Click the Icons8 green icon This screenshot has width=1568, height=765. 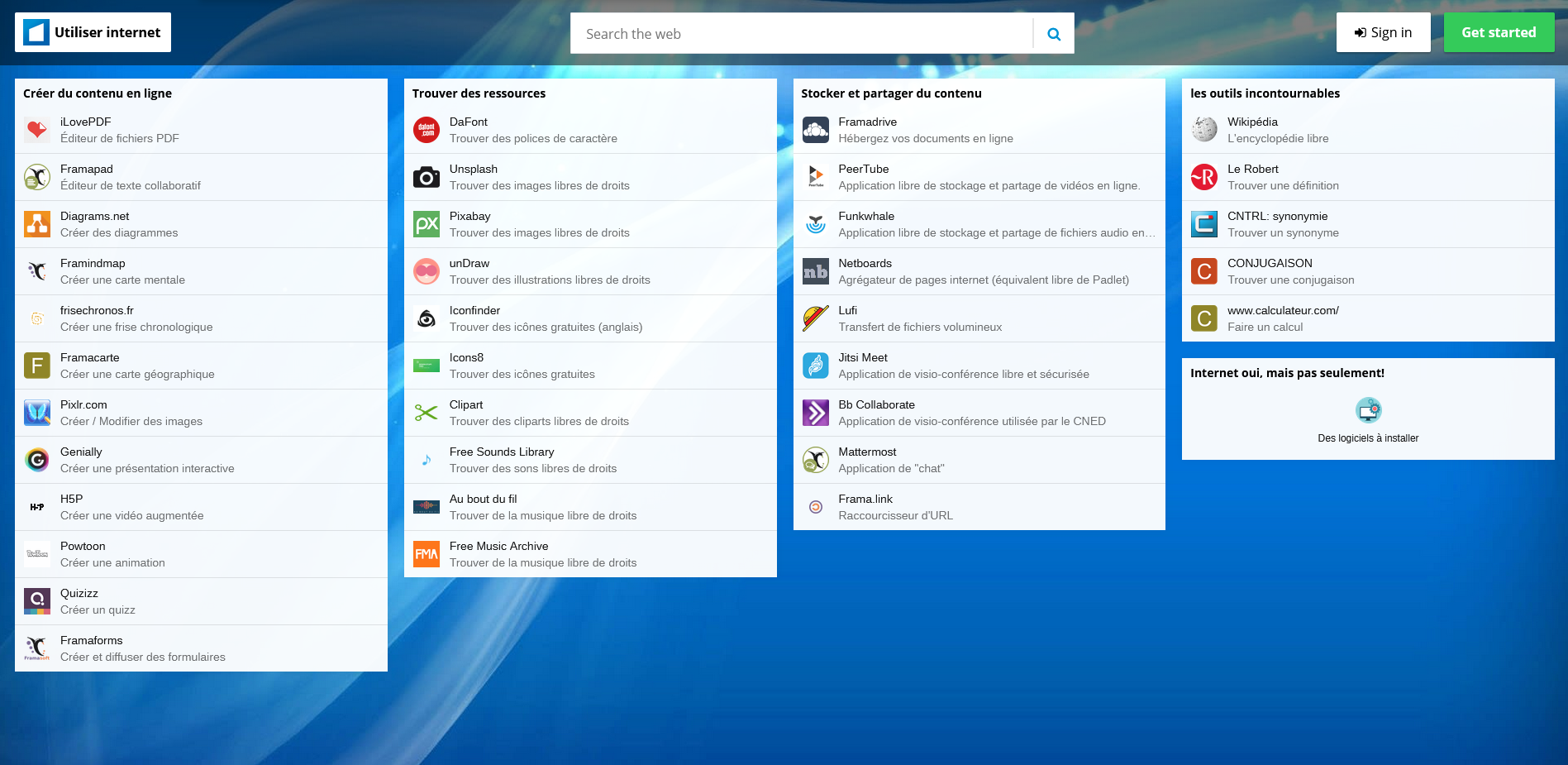427,366
